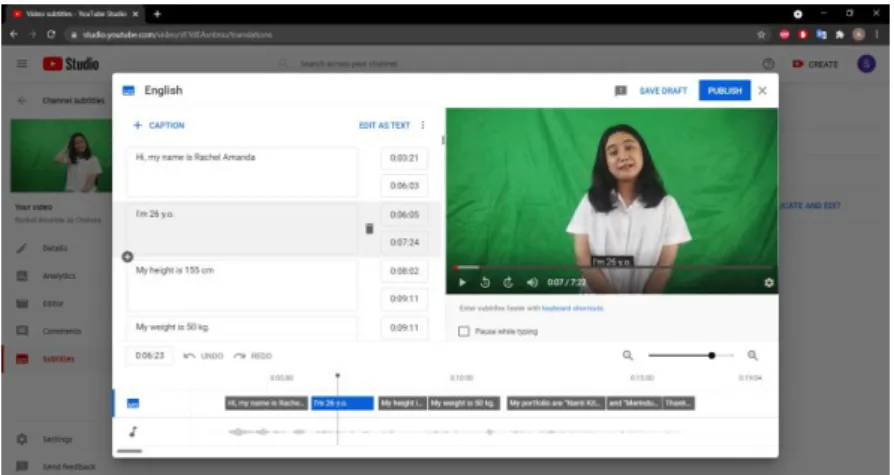Click UNDO in the timeline toolbar
The image size is (894, 475).
point(203,356)
